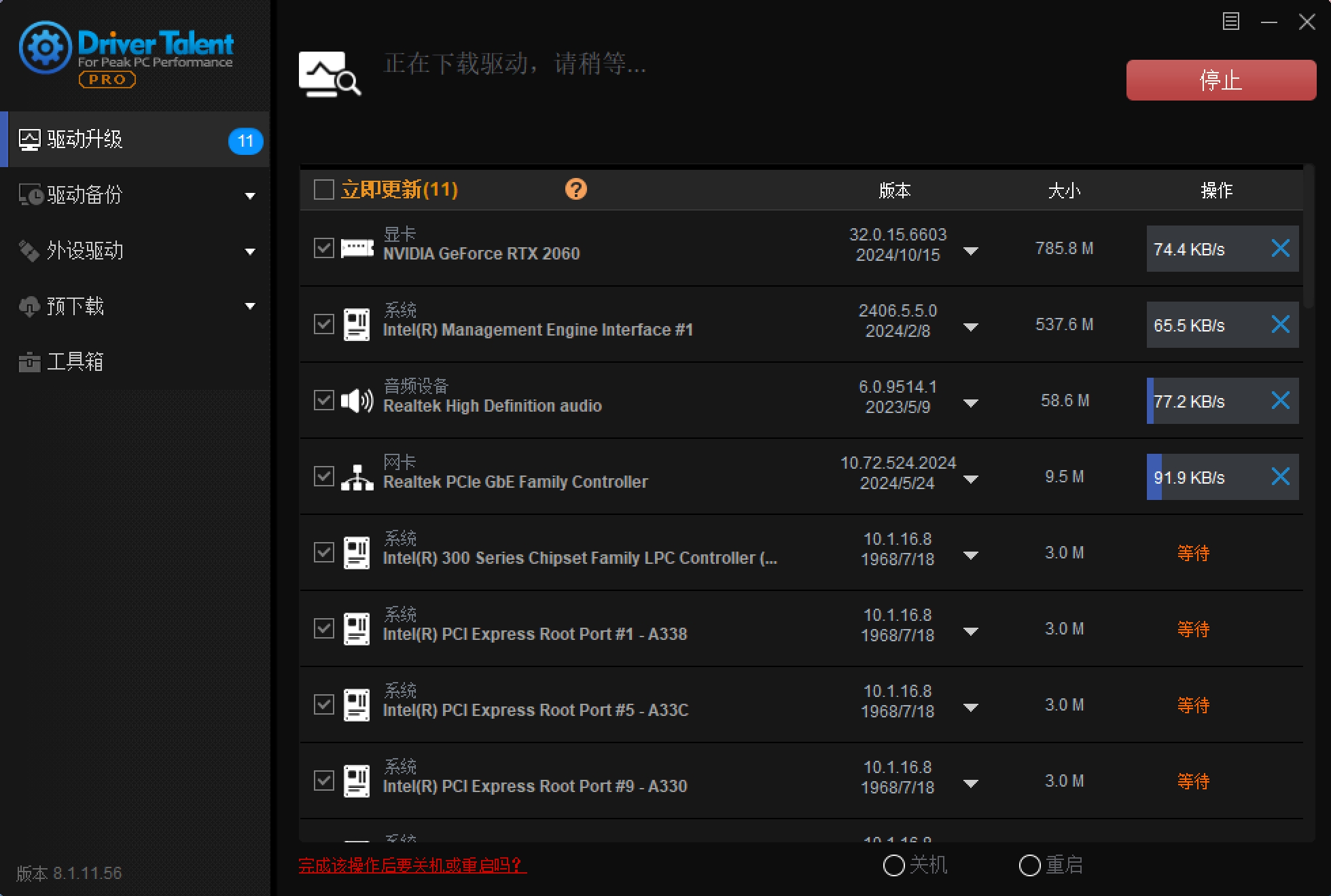The height and width of the screenshot is (896, 1331).
Task: Open the 工具箱 menu item
Action: pos(75,361)
